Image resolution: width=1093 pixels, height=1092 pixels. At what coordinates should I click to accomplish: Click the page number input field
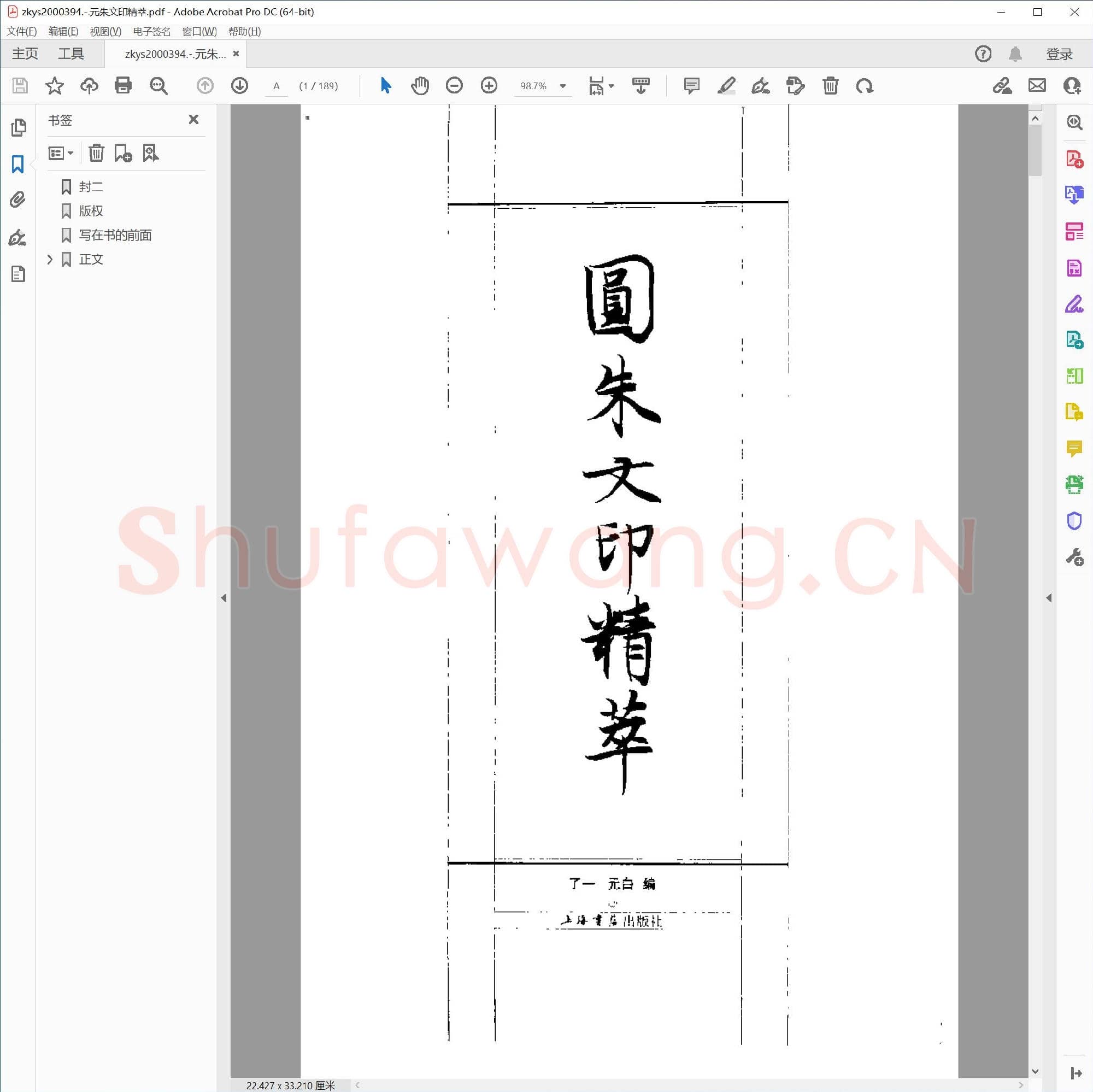click(x=276, y=86)
